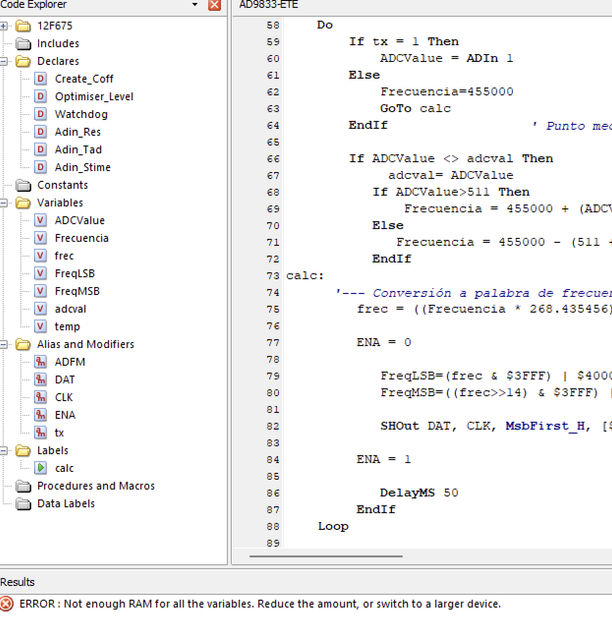Select the temp variable entry

pyautogui.click(x=67, y=327)
